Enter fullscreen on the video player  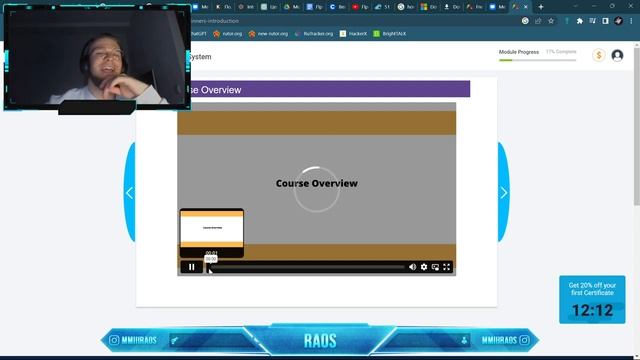pyautogui.click(x=447, y=267)
